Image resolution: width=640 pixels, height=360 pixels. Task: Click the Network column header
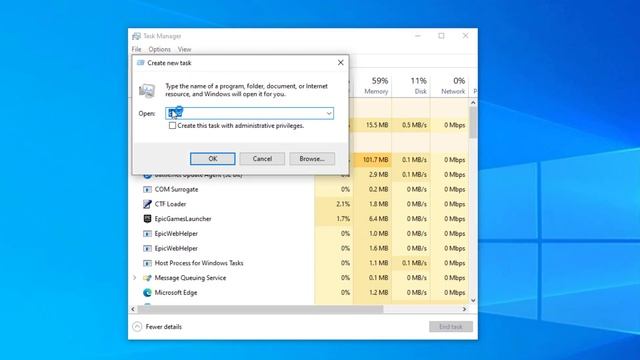(x=449, y=86)
